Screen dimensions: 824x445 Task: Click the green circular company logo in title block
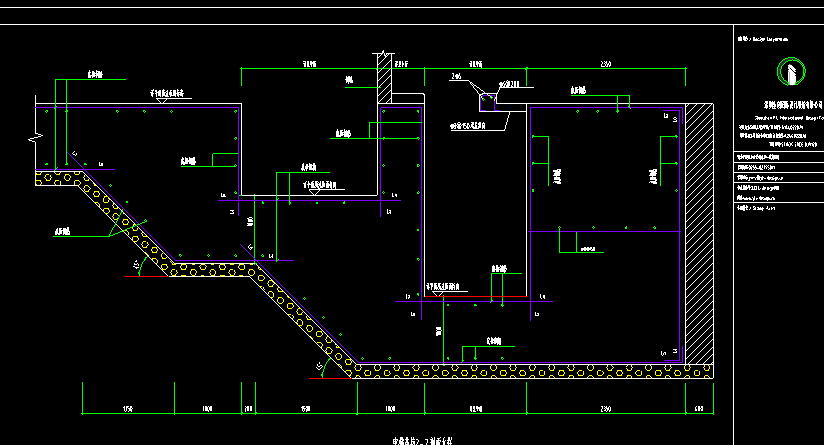pos(791,71)
